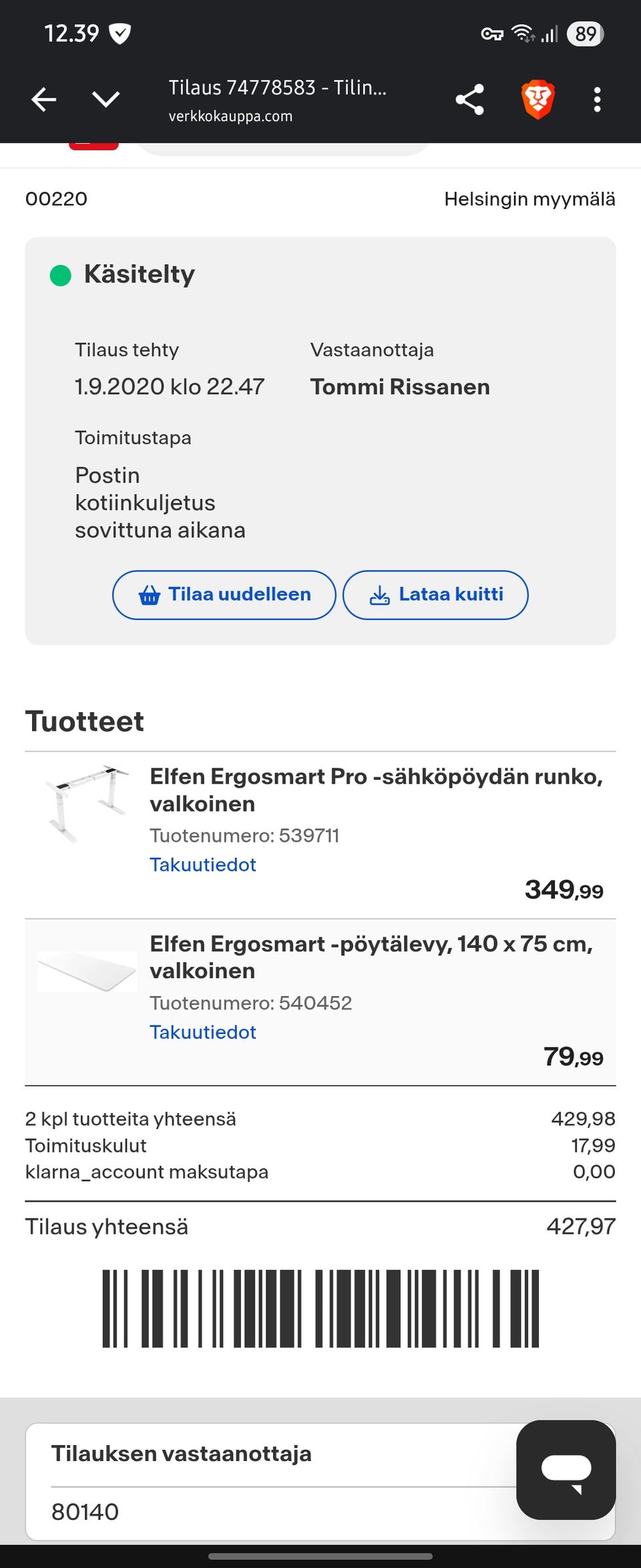641x1568 pixels.
Task: Tap the battery indicator showing 89
Action: tap(585, 34)
